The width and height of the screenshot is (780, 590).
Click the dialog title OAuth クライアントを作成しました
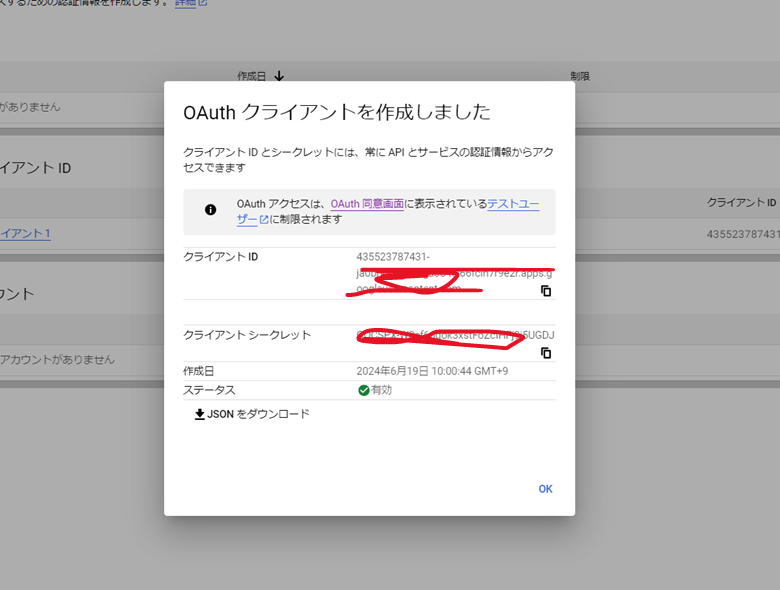[337, 112]
